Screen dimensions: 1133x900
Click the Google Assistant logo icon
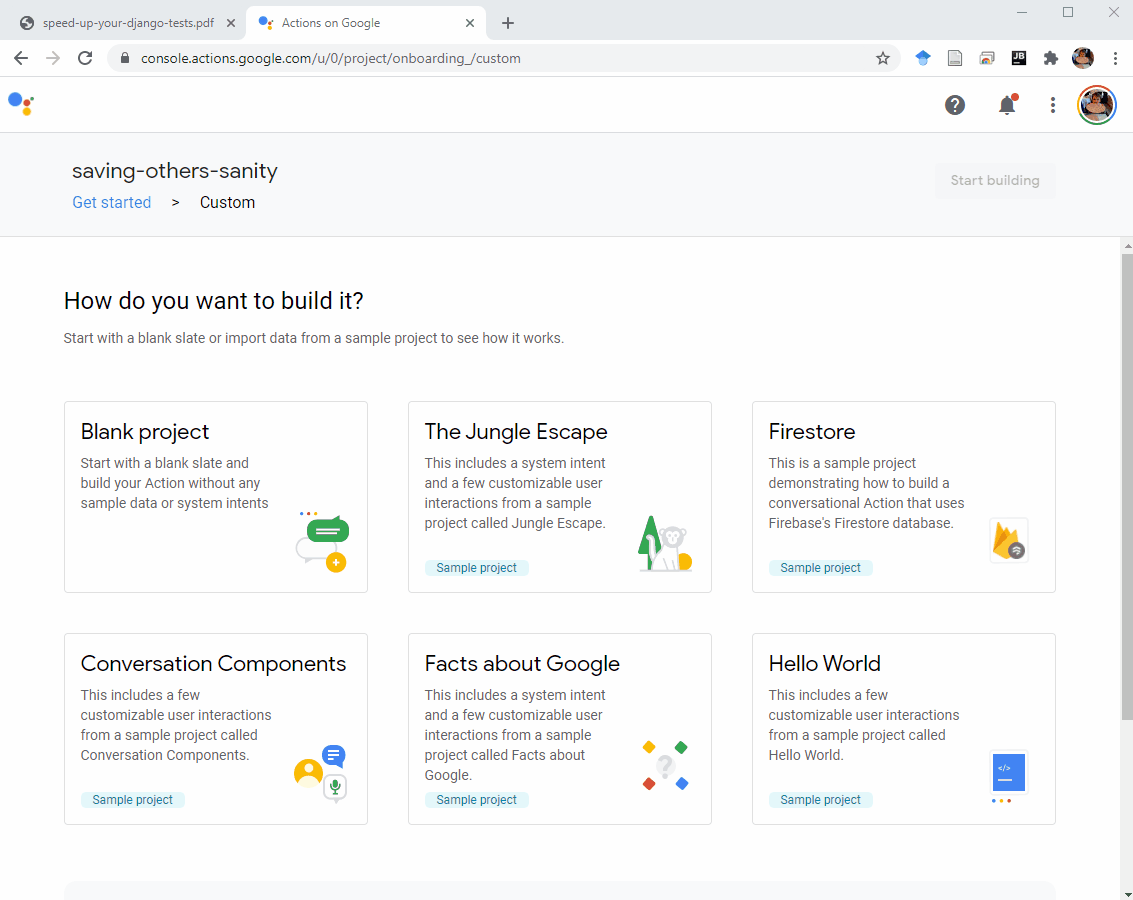(x=21, y=103)
